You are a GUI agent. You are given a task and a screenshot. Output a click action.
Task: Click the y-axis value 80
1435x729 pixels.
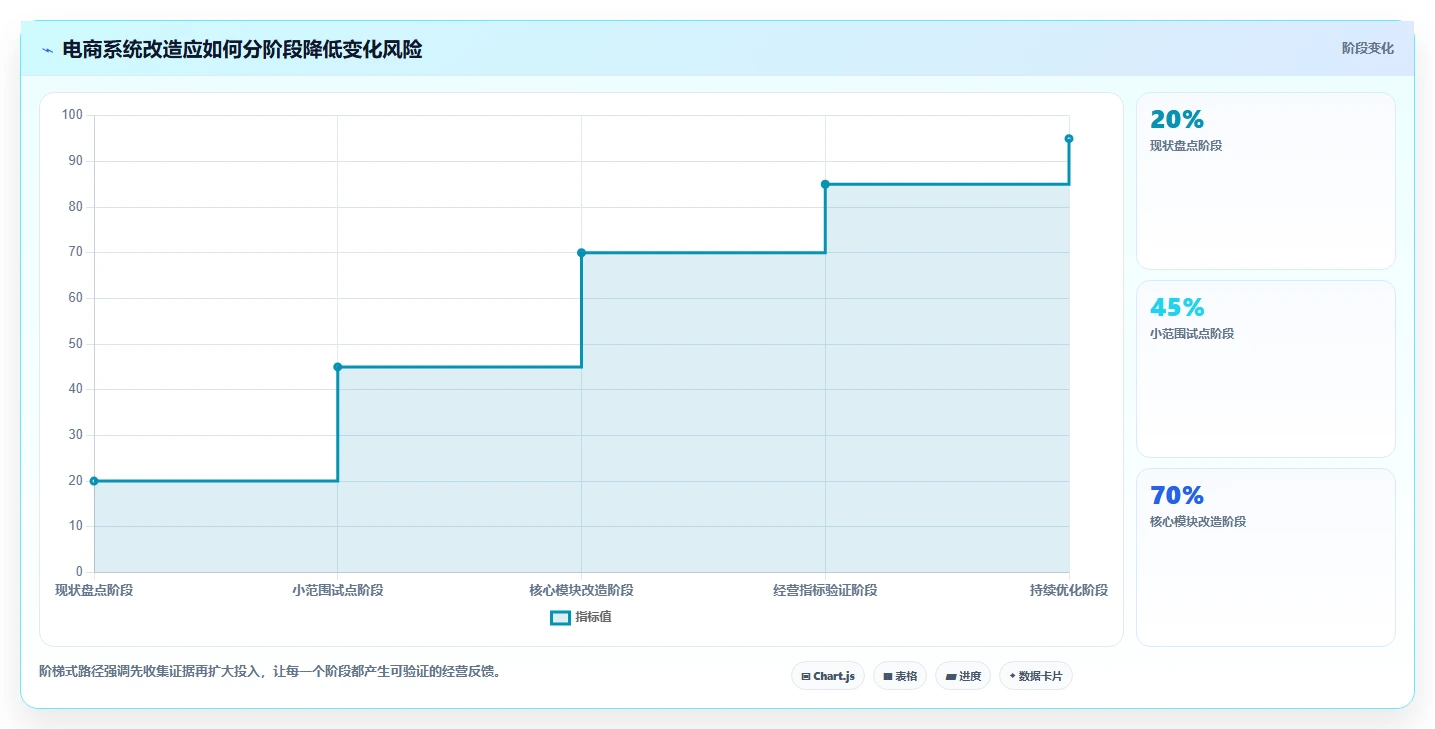75,207
